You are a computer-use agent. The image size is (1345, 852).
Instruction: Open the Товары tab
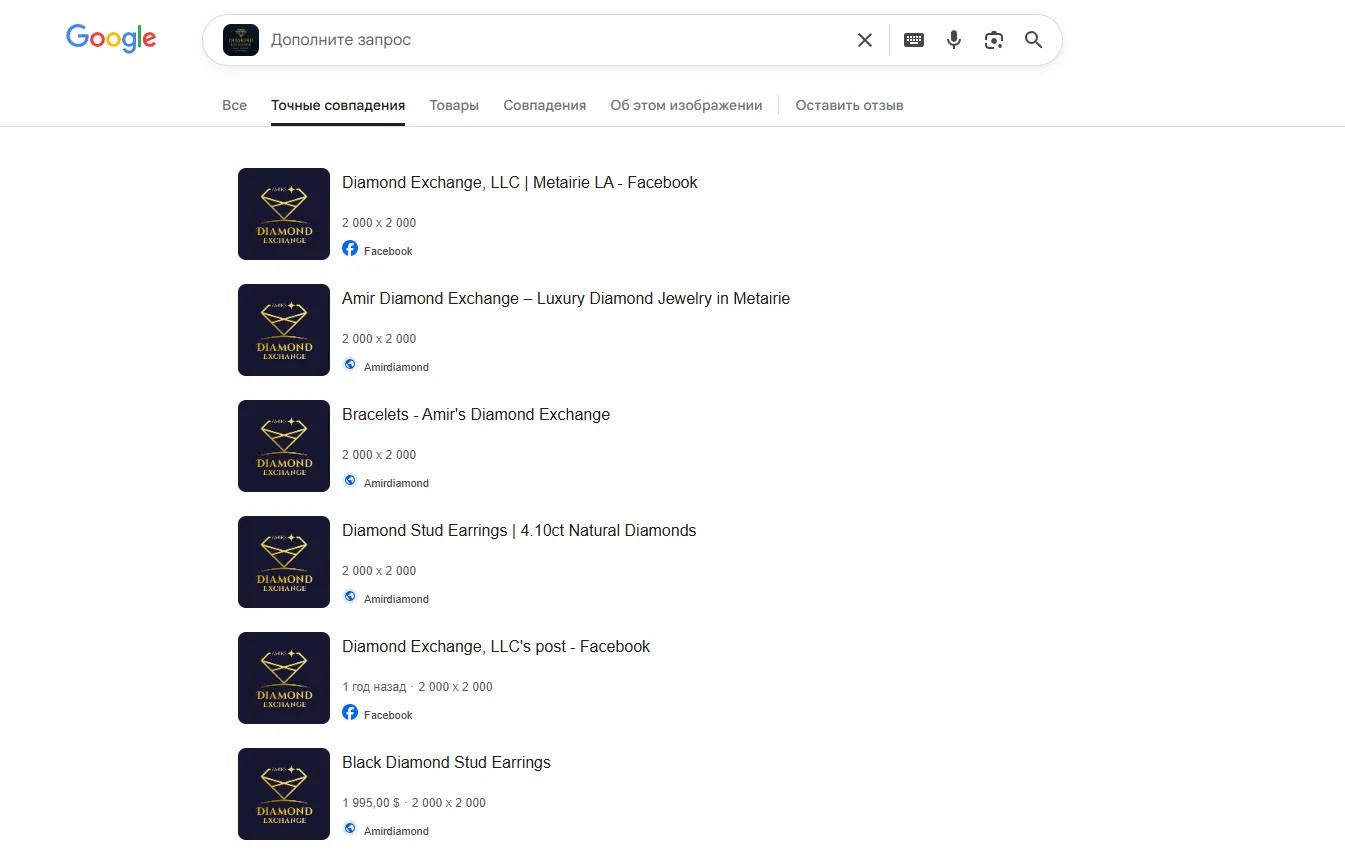click(x=454, y=105)
